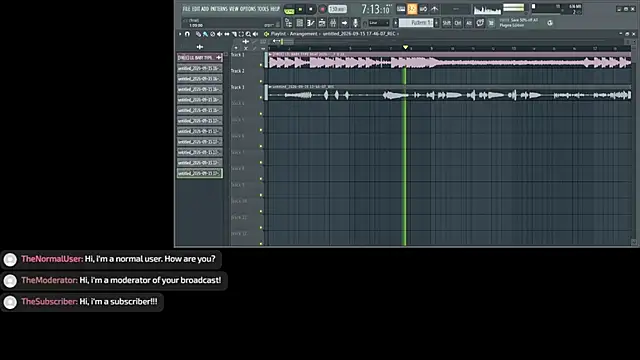Click the Ctrl button
This screenshot has width=640, height=360.
[458, 23]
